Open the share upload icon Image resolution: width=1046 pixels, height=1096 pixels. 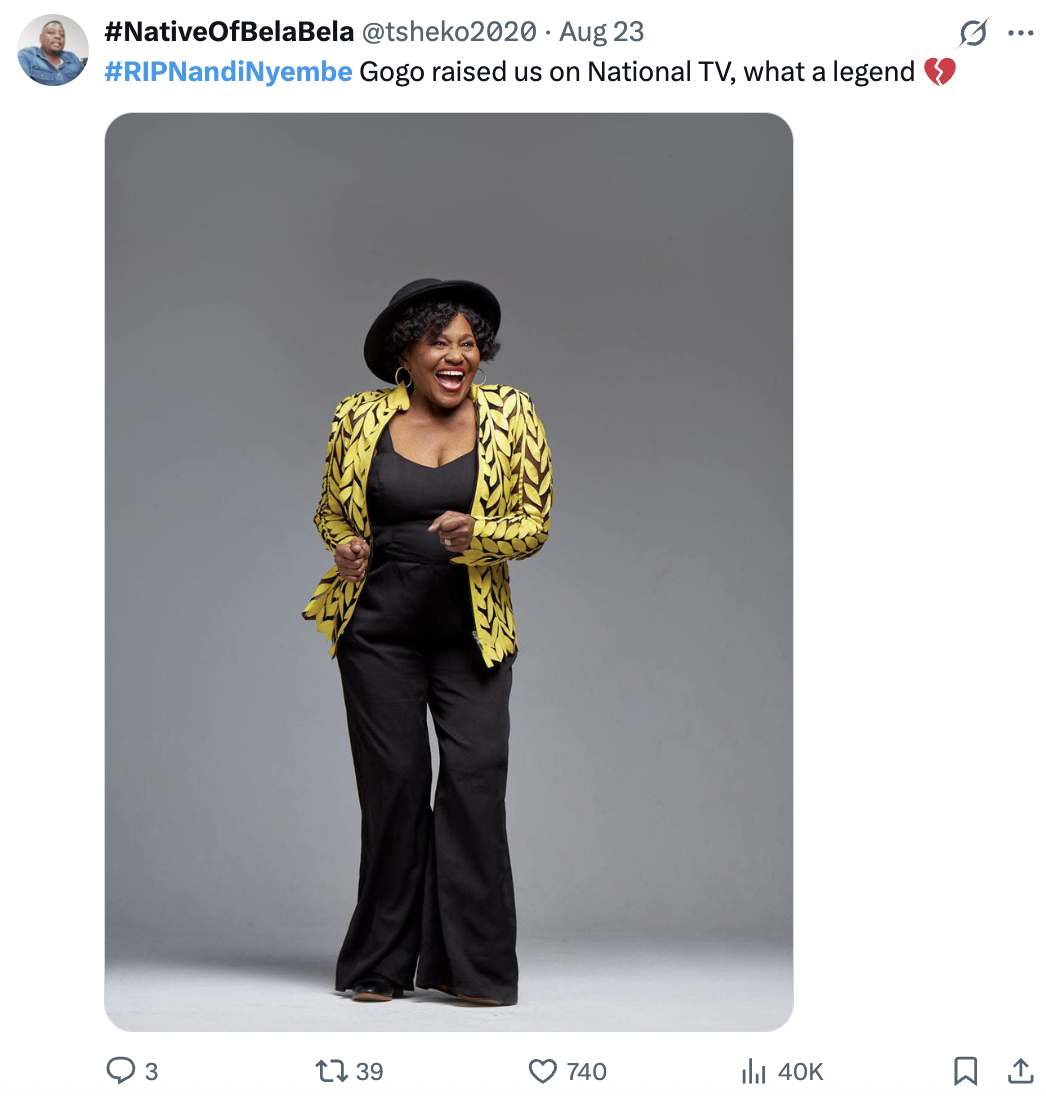click(1021, 1070)
